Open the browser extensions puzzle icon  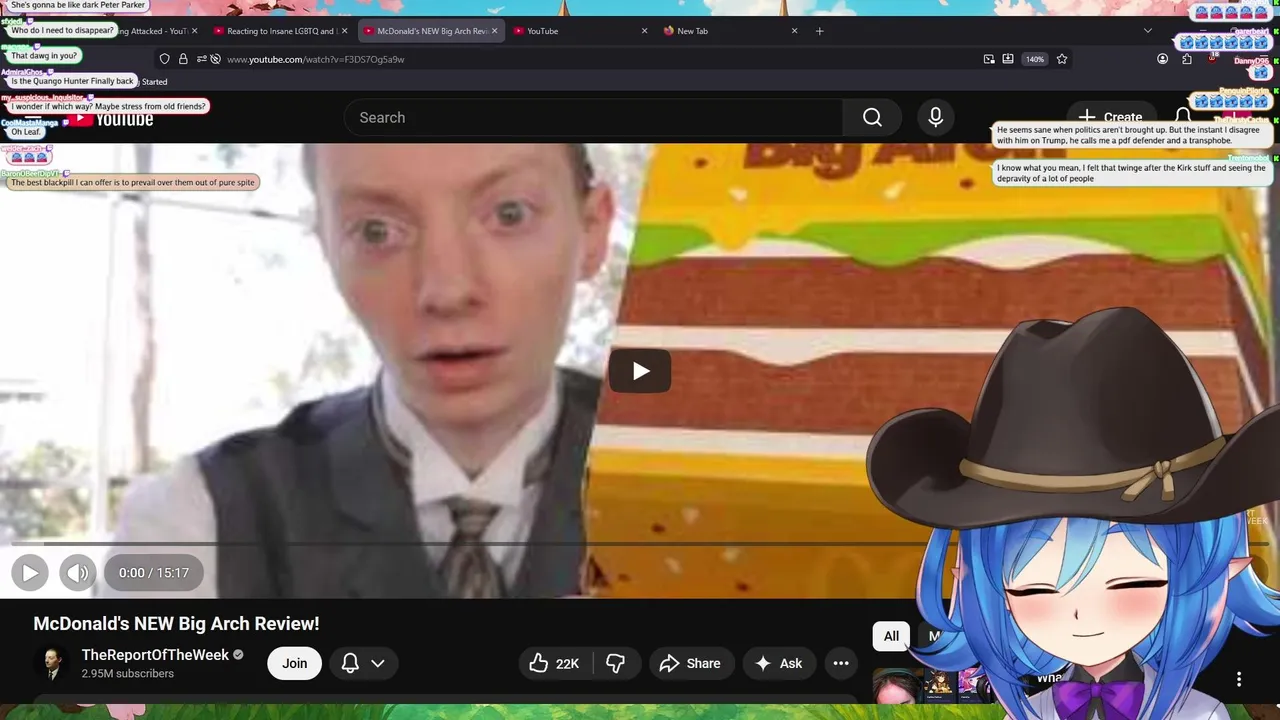pos(1187,59)
